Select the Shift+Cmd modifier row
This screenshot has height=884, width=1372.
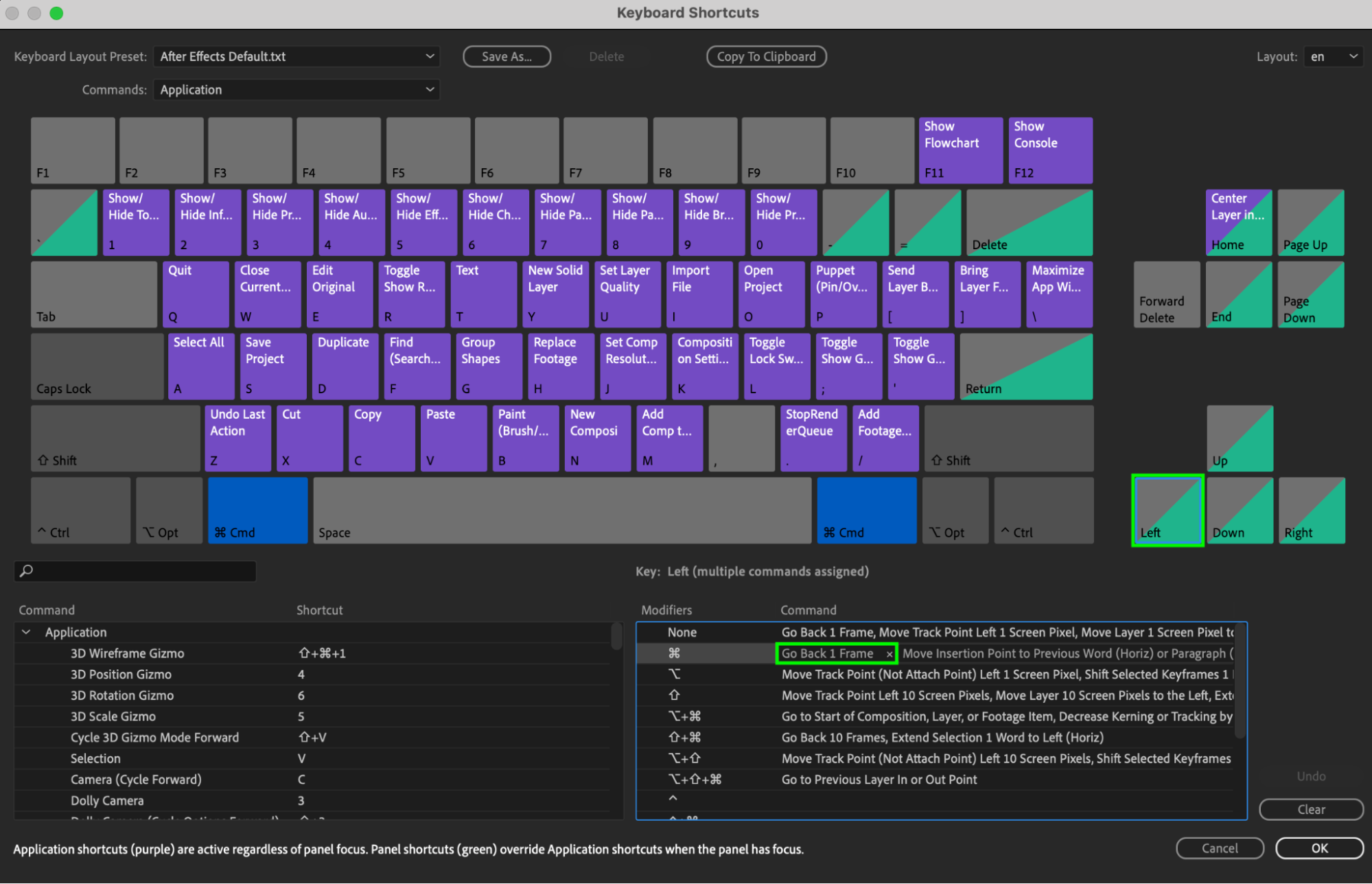point(685,737)
